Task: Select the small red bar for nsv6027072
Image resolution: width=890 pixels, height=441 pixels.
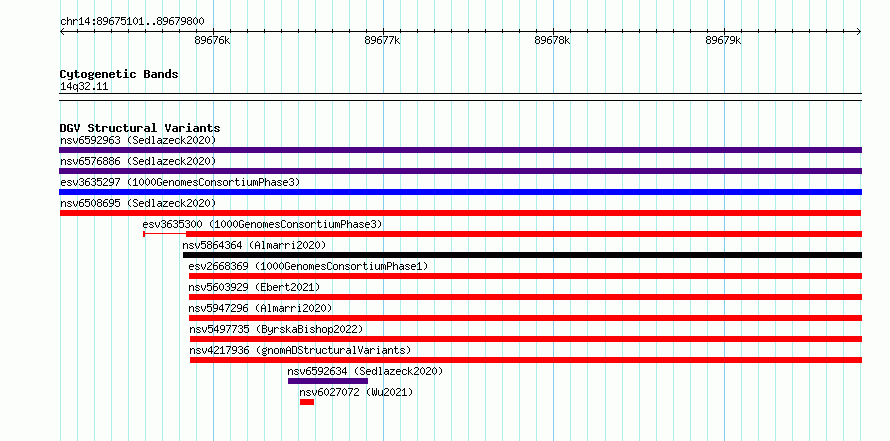Action: click(307, 402)
